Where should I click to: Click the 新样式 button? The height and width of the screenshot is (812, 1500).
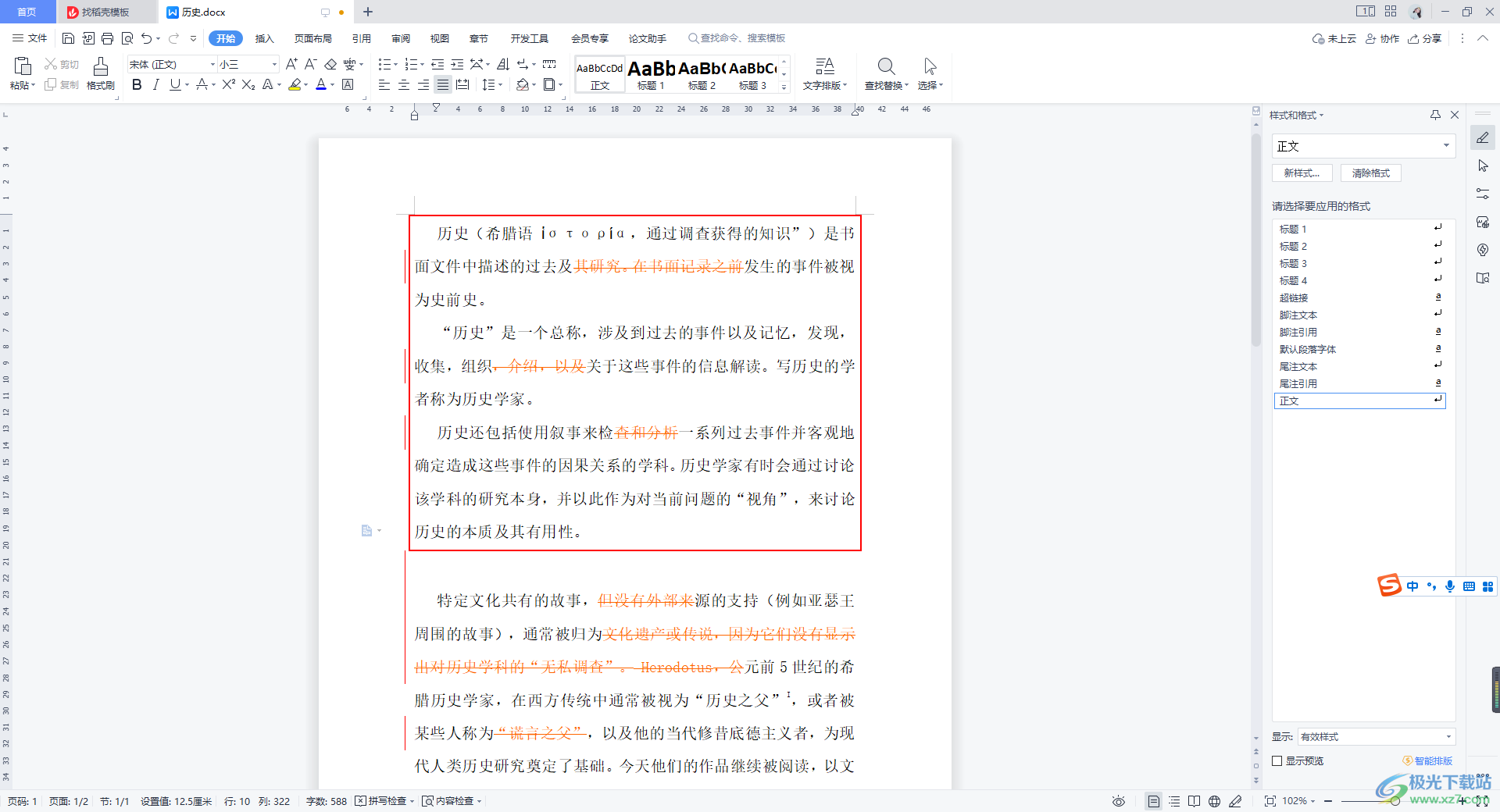[1302, 173]
